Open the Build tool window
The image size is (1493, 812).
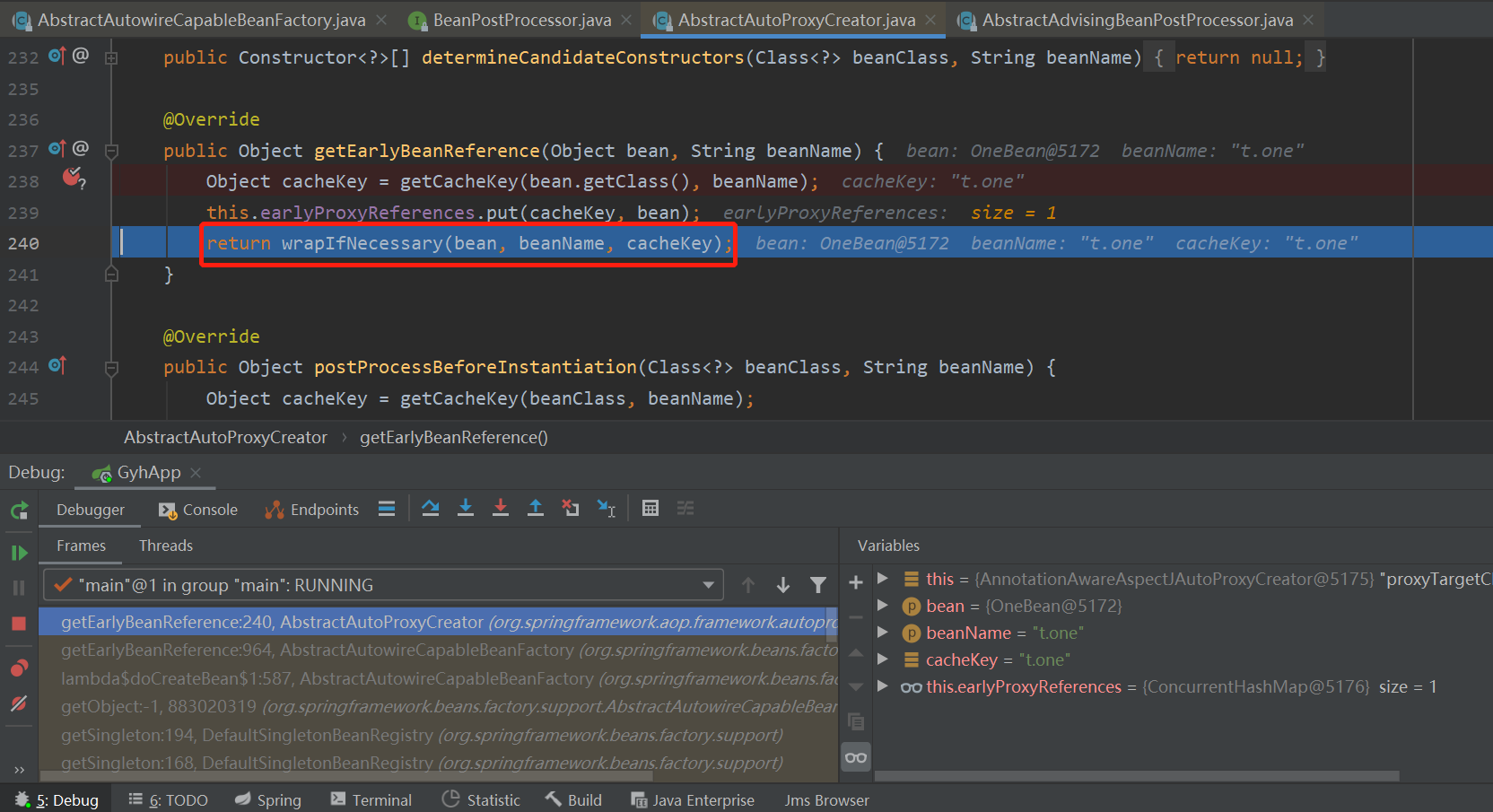pos(573,799)
